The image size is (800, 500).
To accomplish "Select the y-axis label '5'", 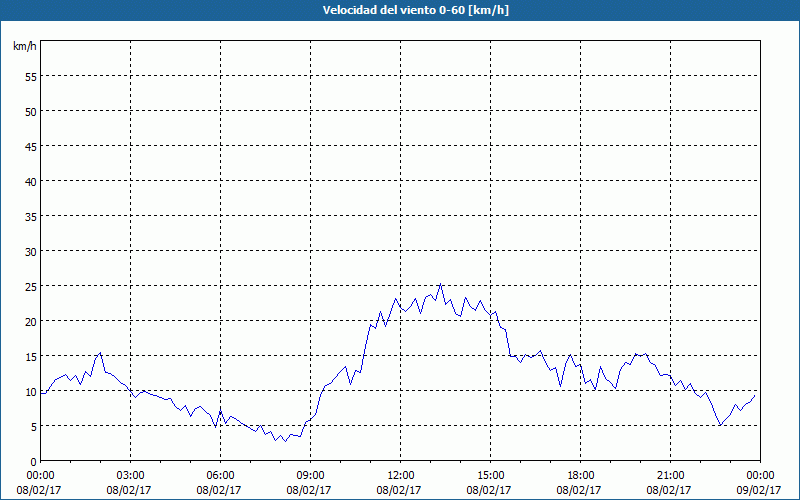I will pos(34,427).
